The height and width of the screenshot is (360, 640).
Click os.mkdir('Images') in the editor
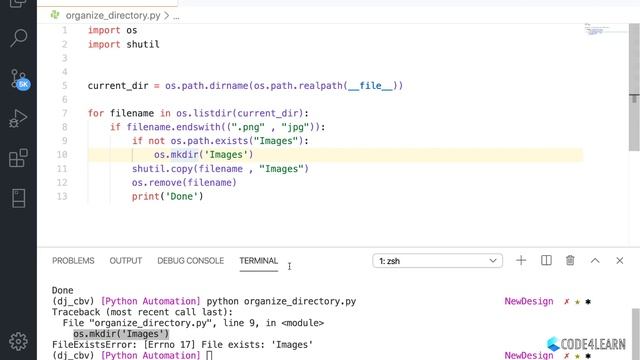(204, 155)
